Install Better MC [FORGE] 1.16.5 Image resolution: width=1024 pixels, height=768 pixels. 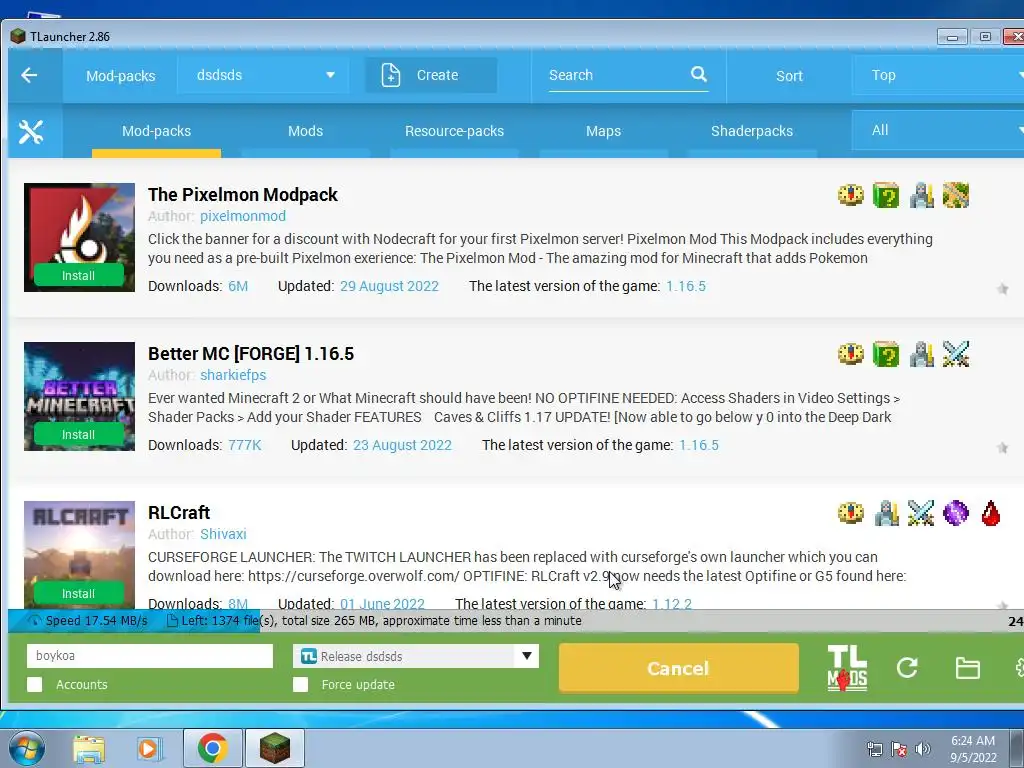[x=78, y=434]
